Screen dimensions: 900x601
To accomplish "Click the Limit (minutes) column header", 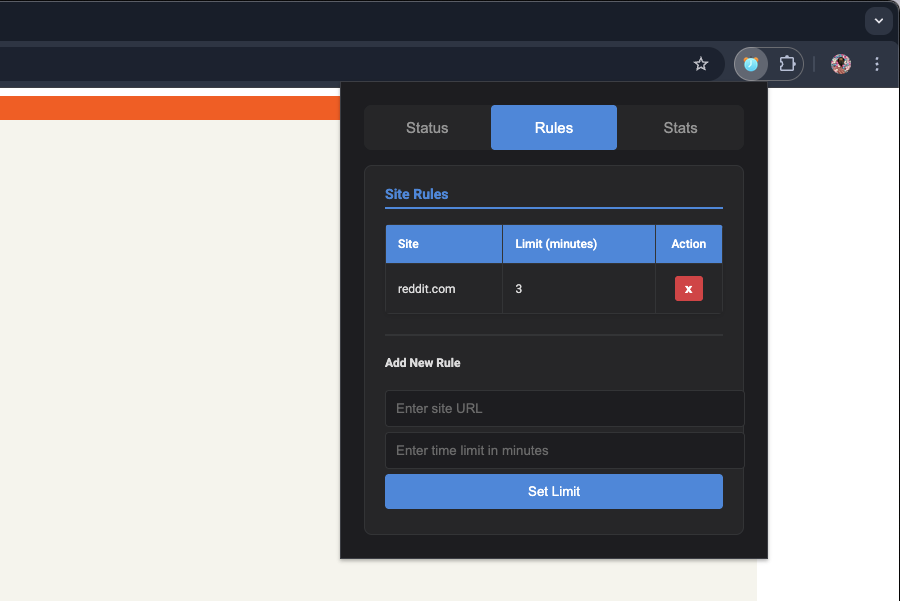I will (578, 244).
